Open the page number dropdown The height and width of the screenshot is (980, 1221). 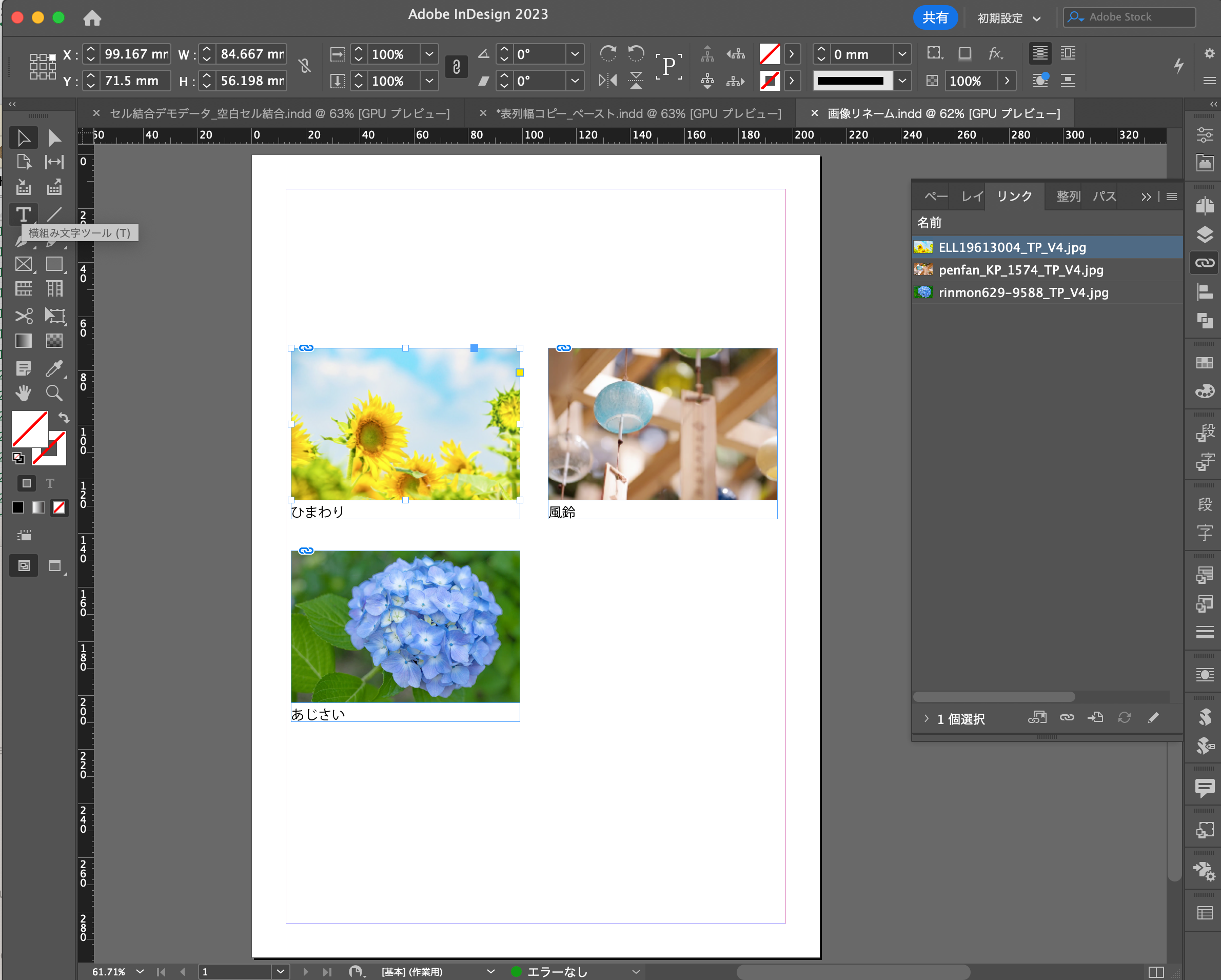coord(280,971)
